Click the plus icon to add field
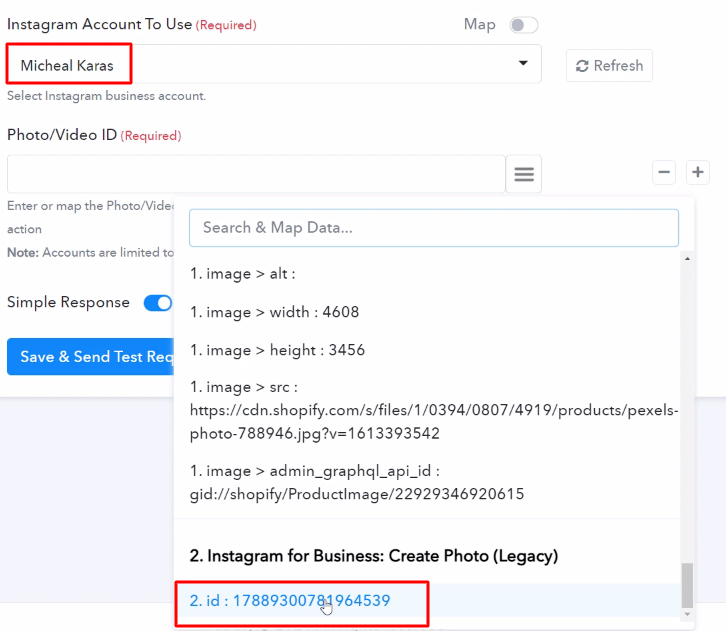The image size is (726, 631). coord(698,172)
